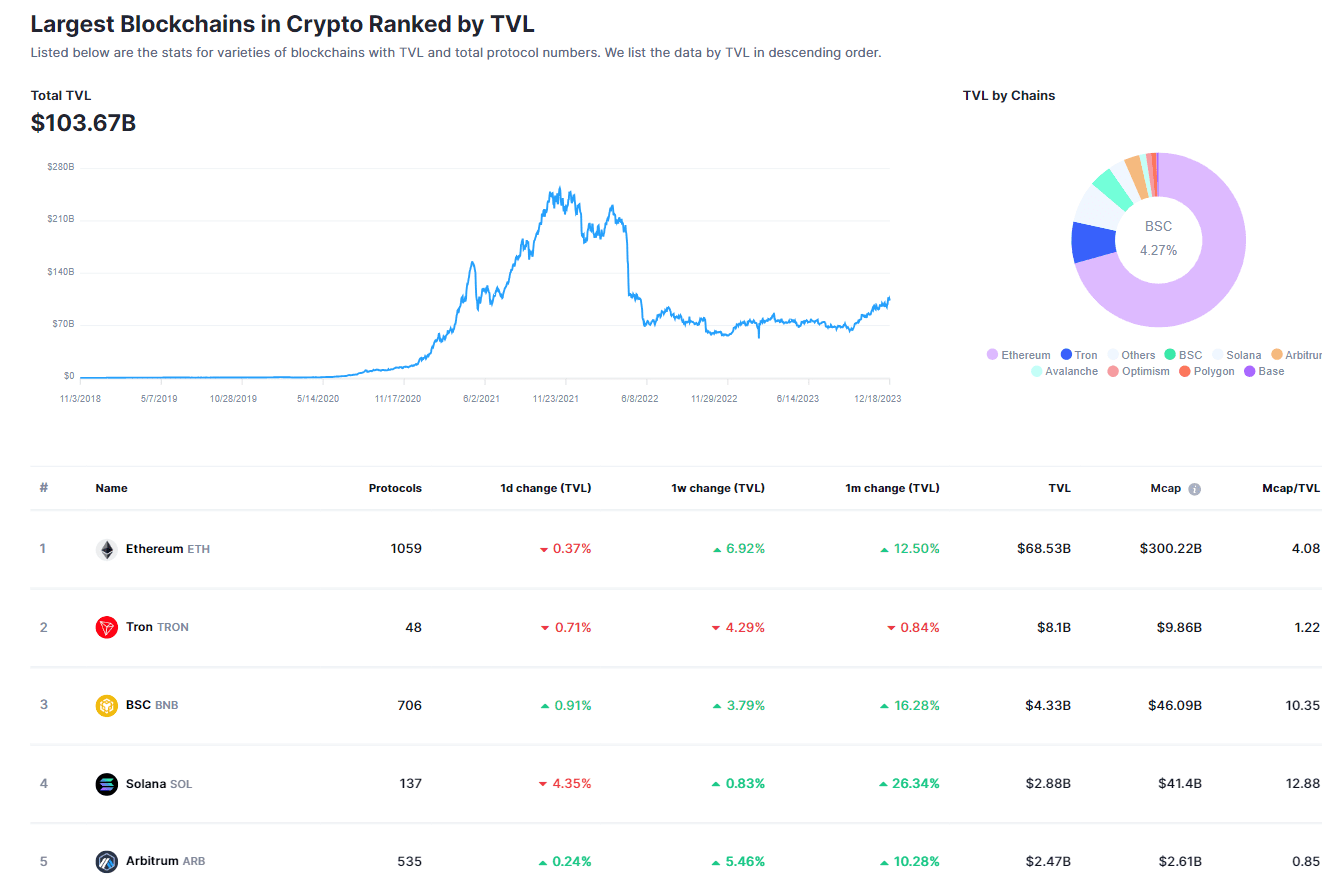Image resolution: width=1322 pixels, height=878 pixels.
Task: Select the Tron TRON logo icon
Action: pyautogui.click(x=107, y=627)
